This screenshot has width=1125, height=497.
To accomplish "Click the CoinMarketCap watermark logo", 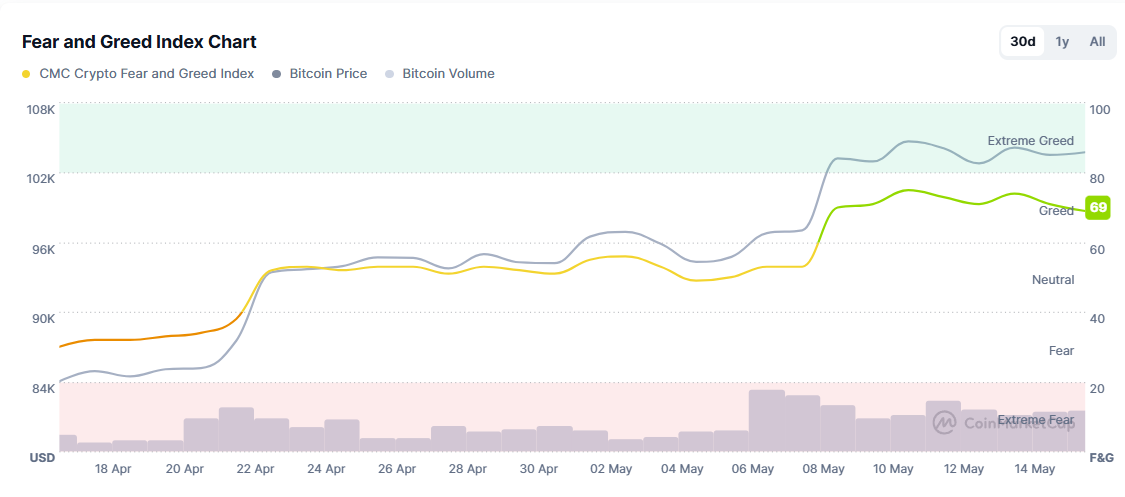I will coord(945,423).
